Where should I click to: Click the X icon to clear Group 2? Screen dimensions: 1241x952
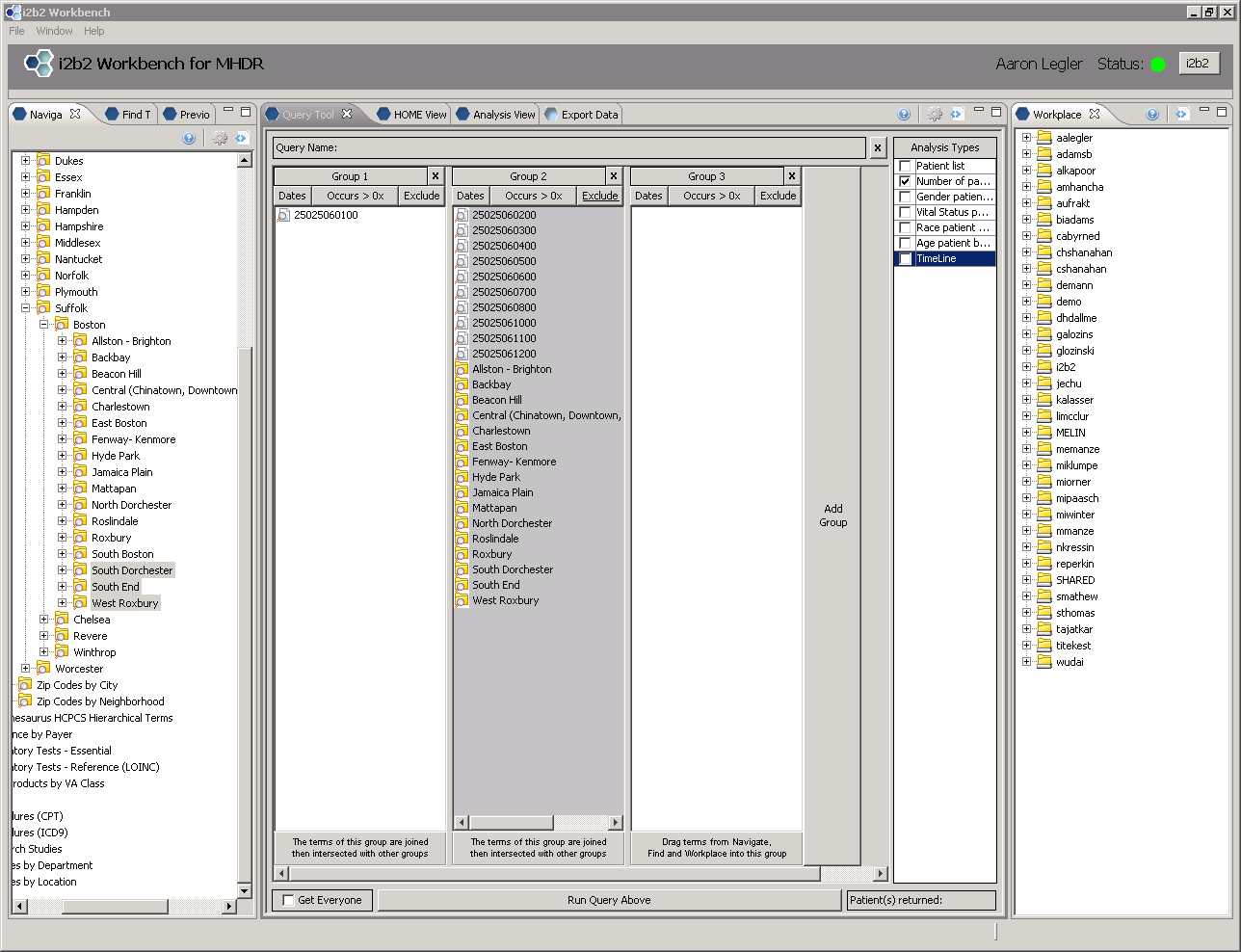click(x=614, y=176)
